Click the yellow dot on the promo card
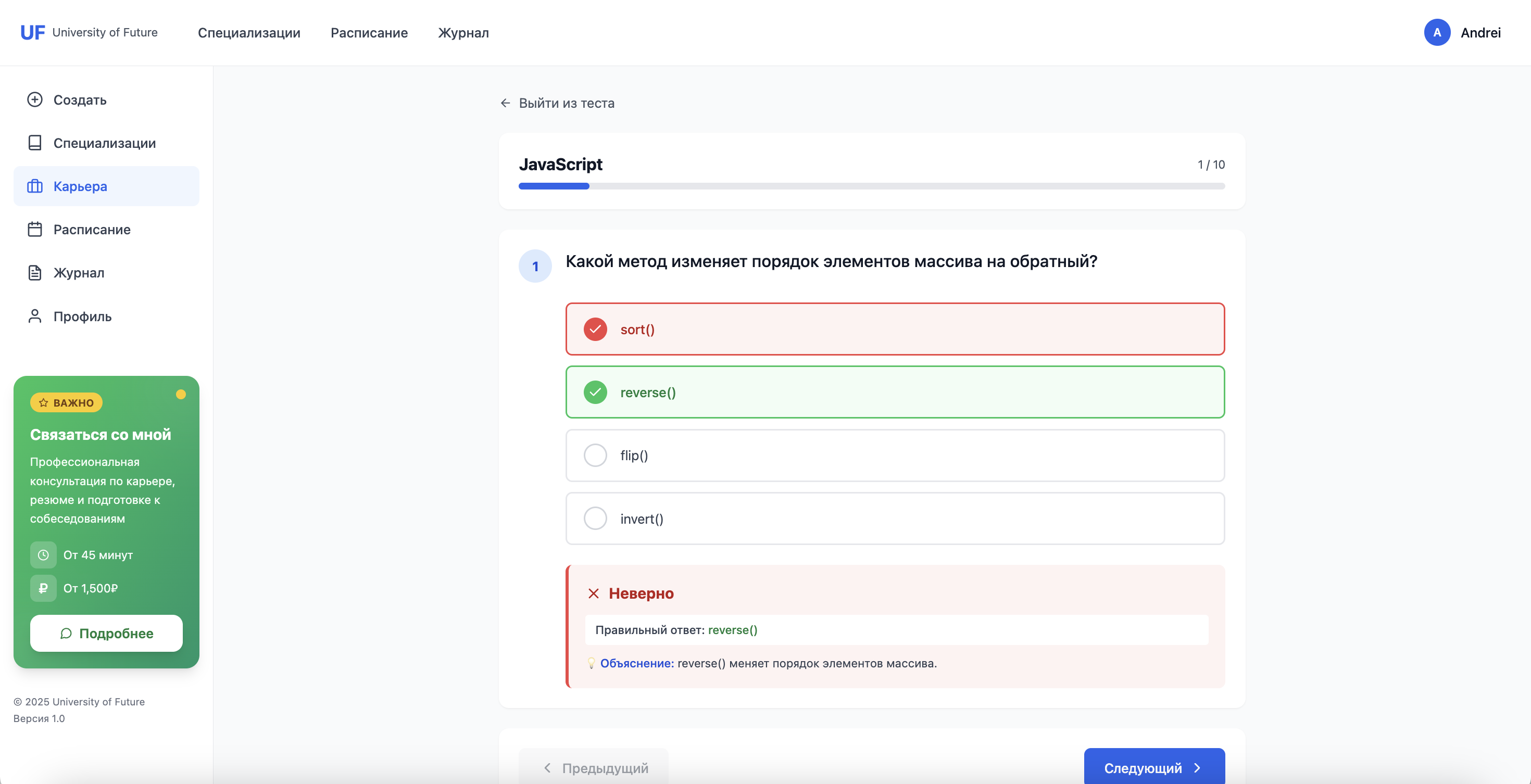The image size is (1531, 784). coord(181,395)
